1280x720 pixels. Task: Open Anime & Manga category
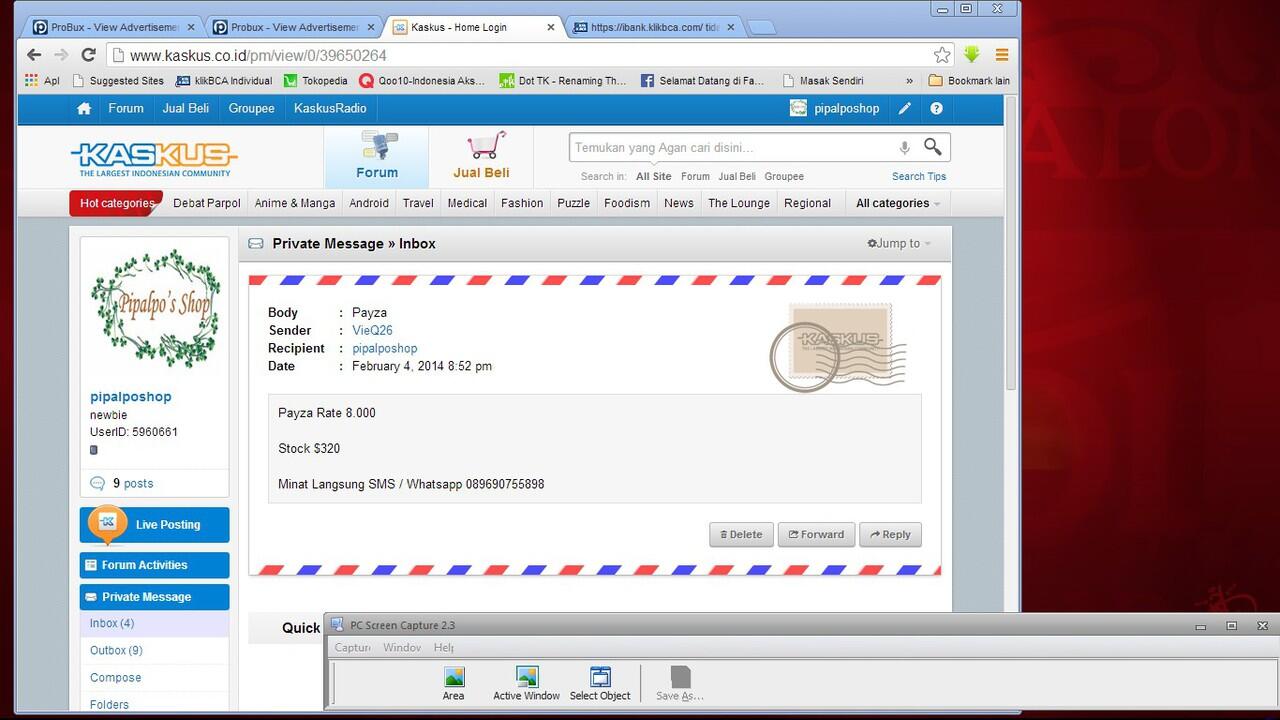[x=295, y=203]
